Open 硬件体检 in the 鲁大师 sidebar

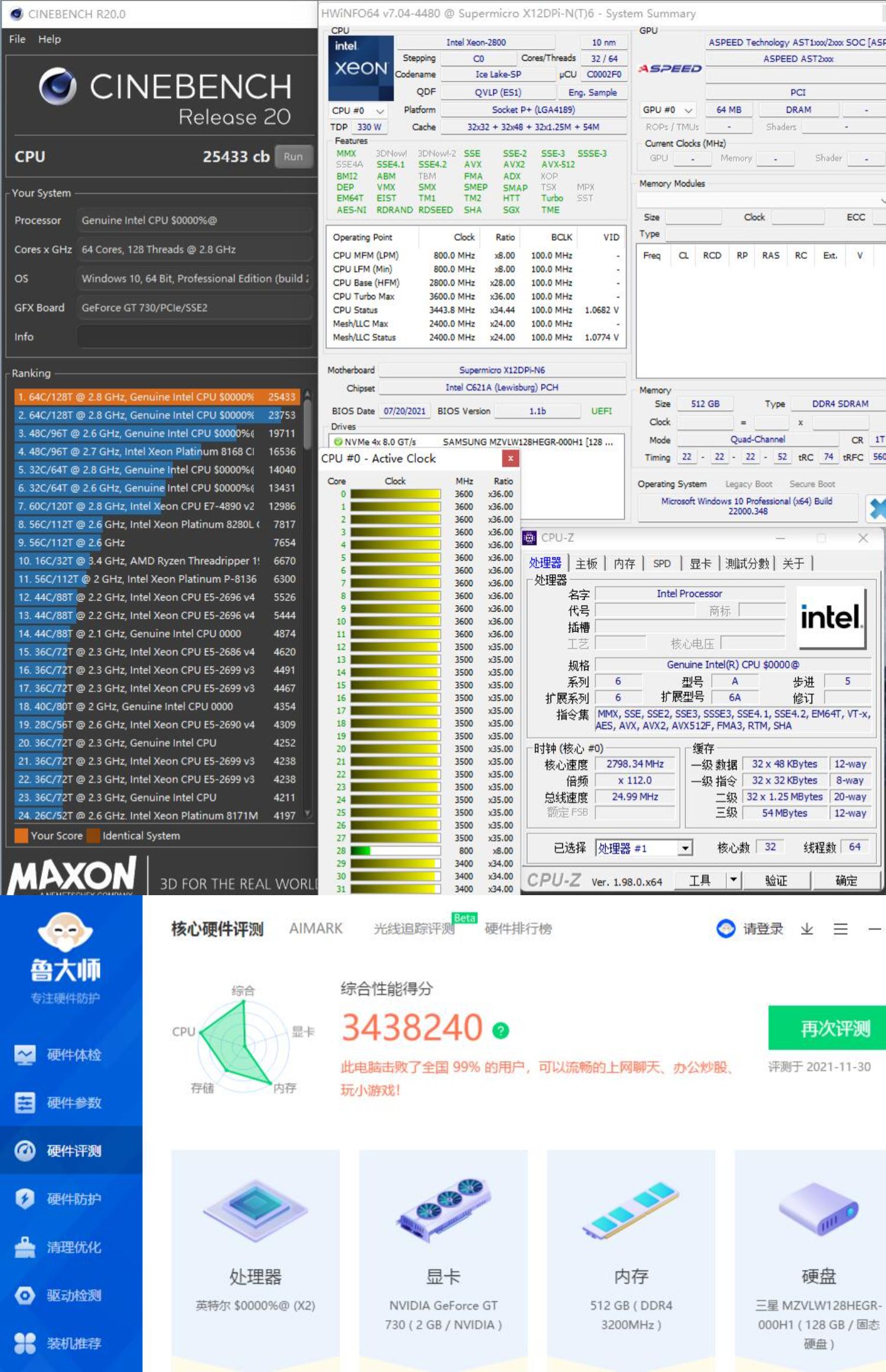pos(71,1055)
